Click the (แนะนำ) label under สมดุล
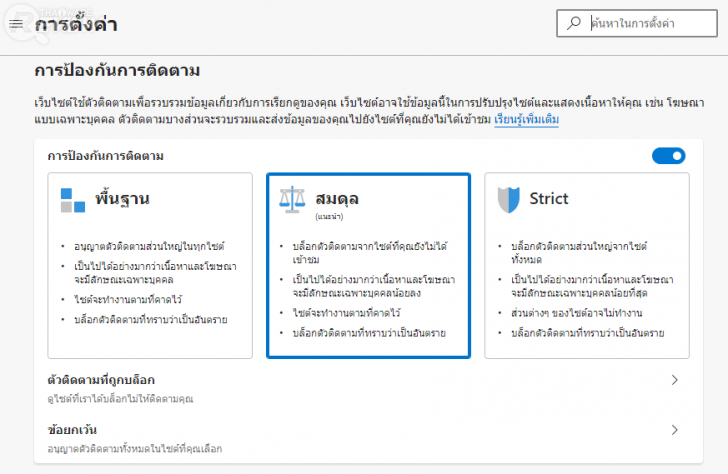 click(x=329, y=216)
